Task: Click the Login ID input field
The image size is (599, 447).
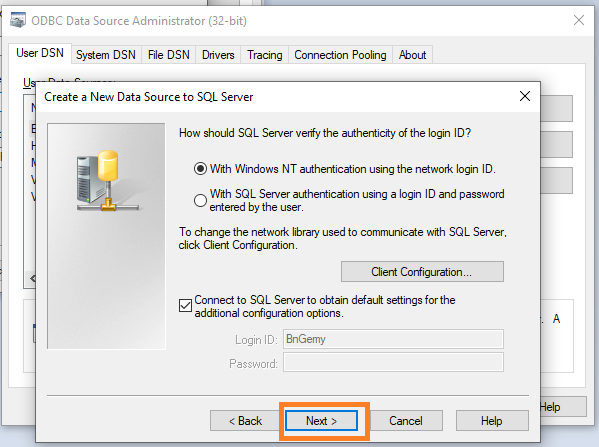Action: point(393,339)
